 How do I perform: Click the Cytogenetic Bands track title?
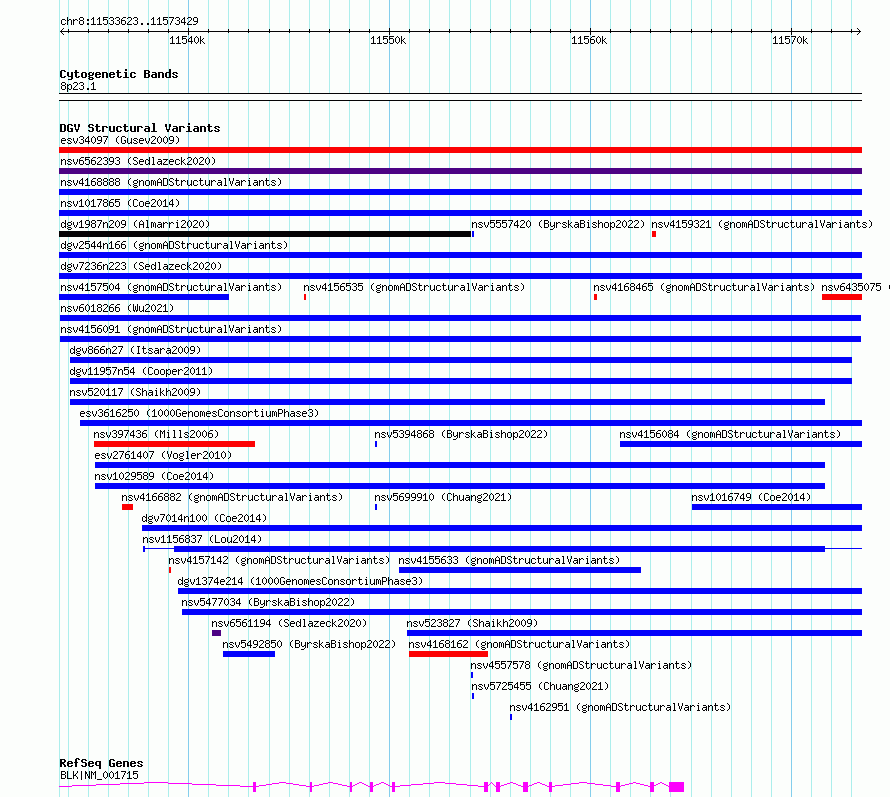[119, 74]
